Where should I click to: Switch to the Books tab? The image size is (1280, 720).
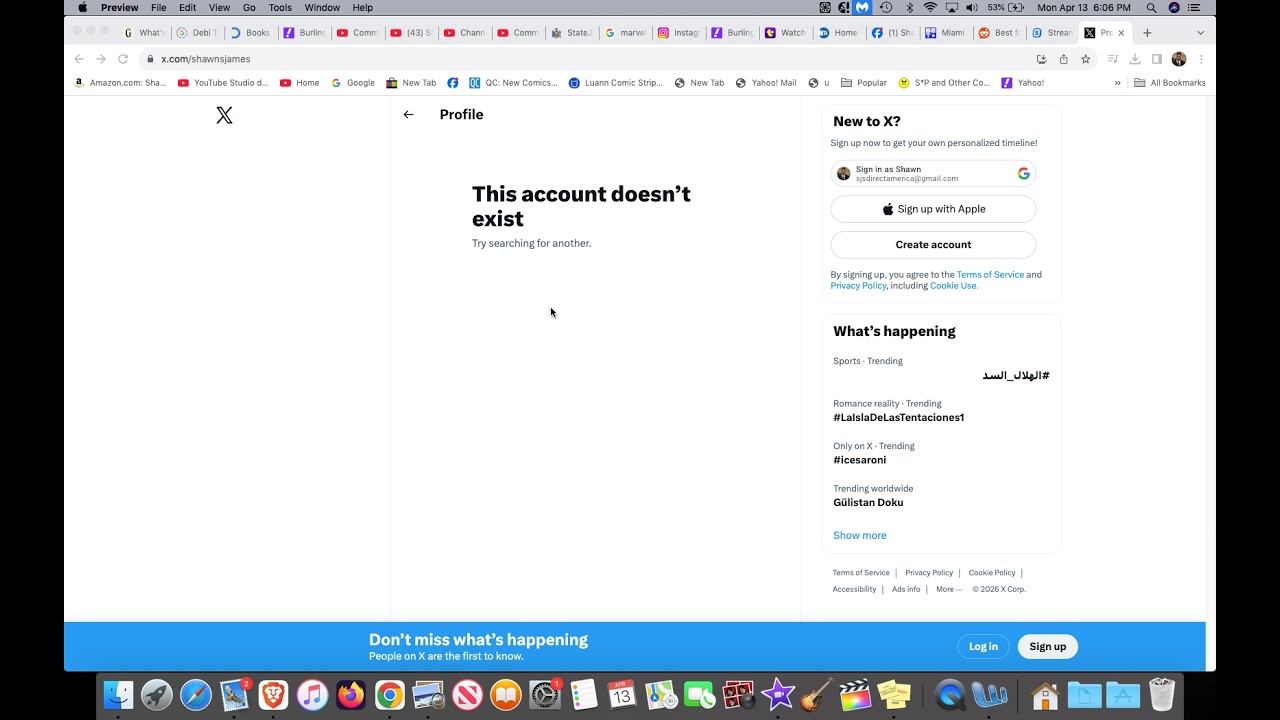pos(250,33)
